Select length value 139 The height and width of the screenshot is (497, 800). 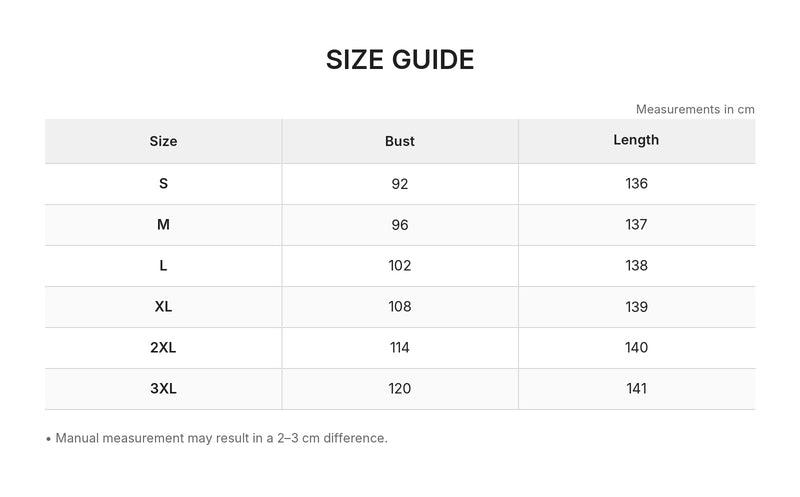click(x=636, y=307)
